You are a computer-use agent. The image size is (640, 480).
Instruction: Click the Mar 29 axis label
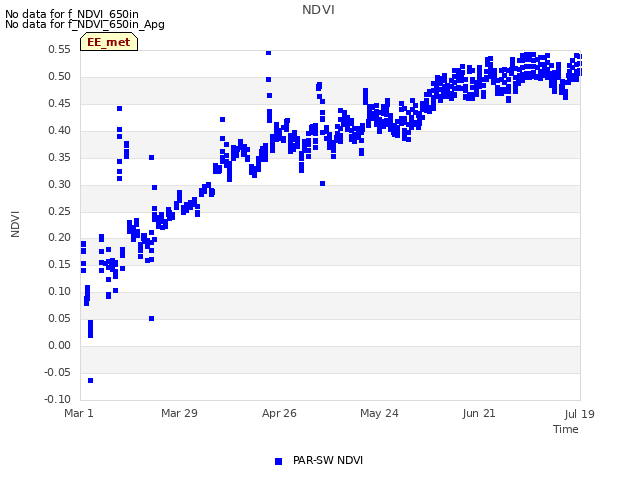click(x=179, y=413)
